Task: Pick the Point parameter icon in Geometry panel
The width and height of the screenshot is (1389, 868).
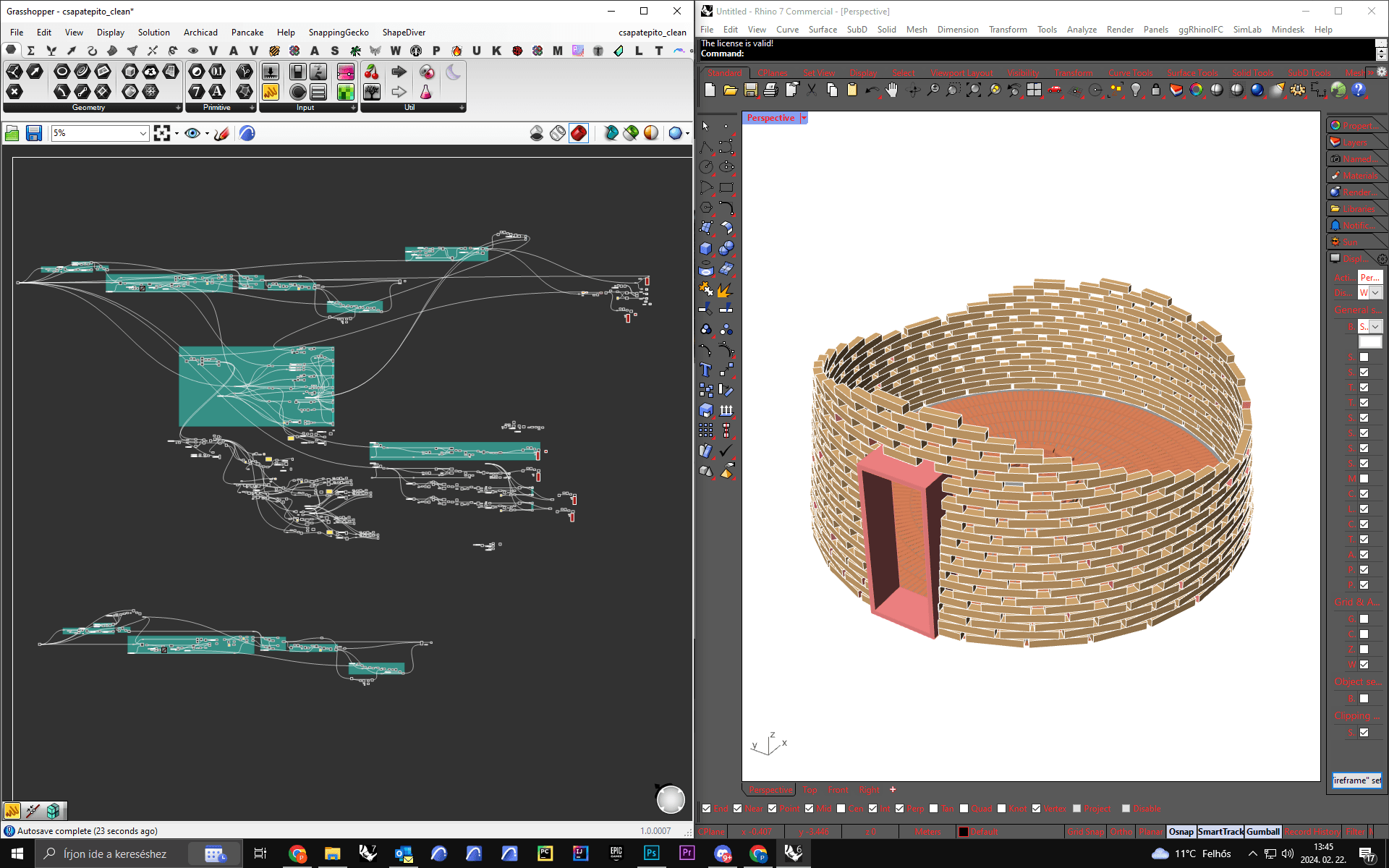Action: click(14, 91)
